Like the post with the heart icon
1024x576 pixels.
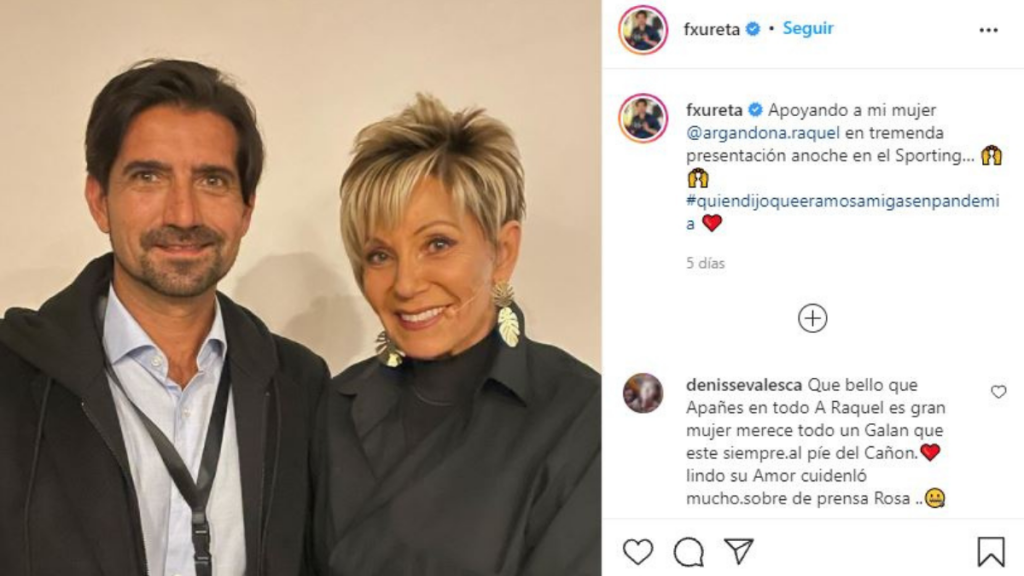637,552
